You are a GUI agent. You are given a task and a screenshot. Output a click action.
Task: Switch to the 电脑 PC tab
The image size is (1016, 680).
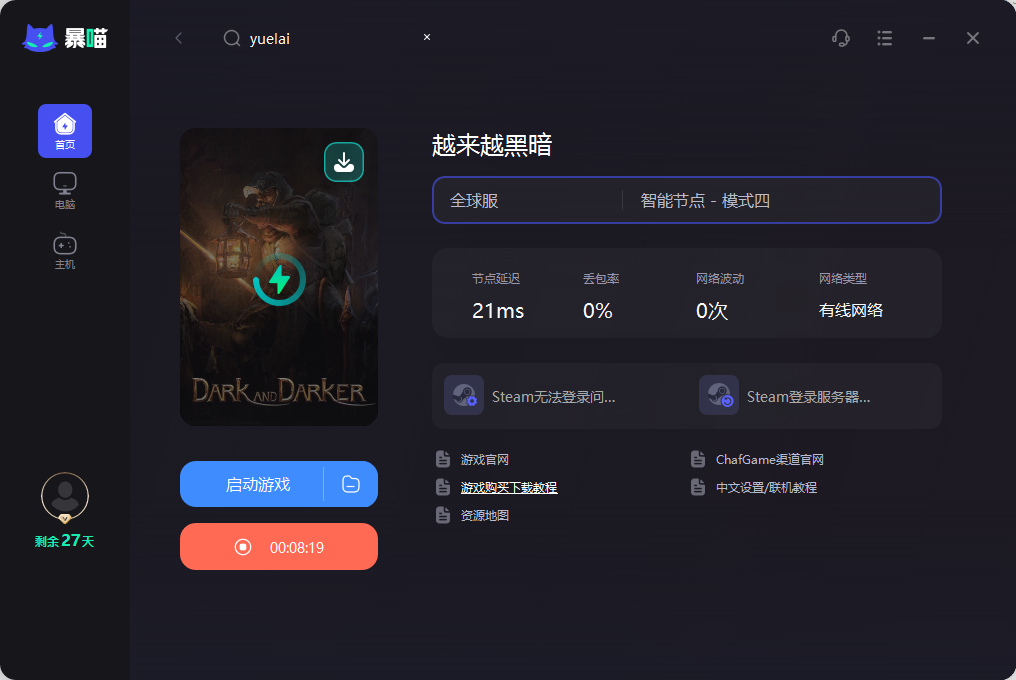tap(65, 191)
